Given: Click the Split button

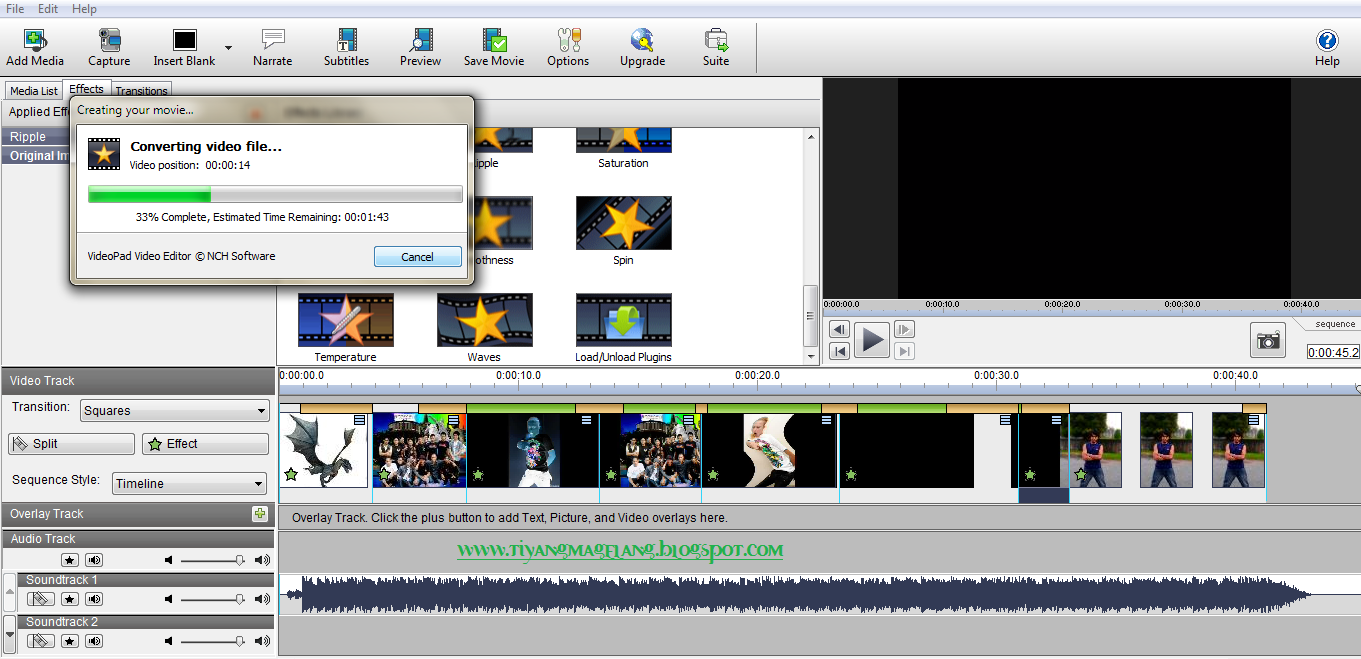Looking at the screenshot, I should [x=71, y=444].
